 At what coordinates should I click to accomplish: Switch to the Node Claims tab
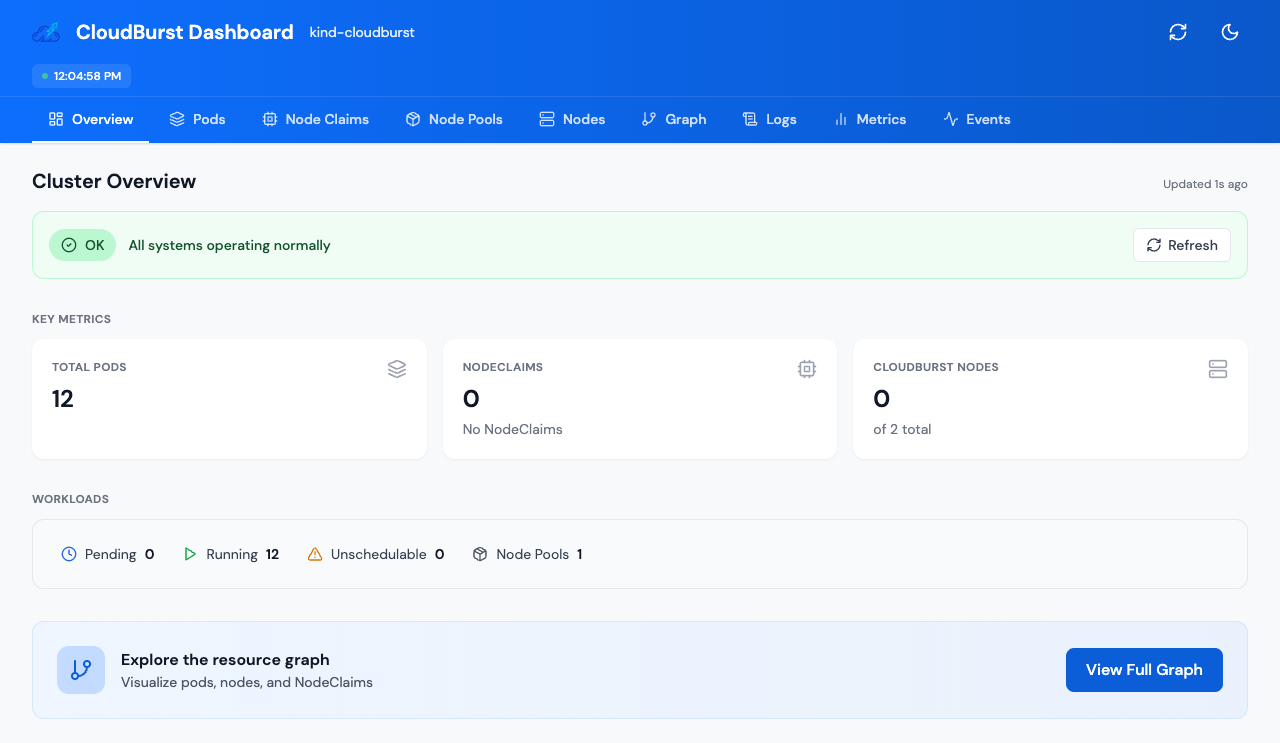point(315,119)
